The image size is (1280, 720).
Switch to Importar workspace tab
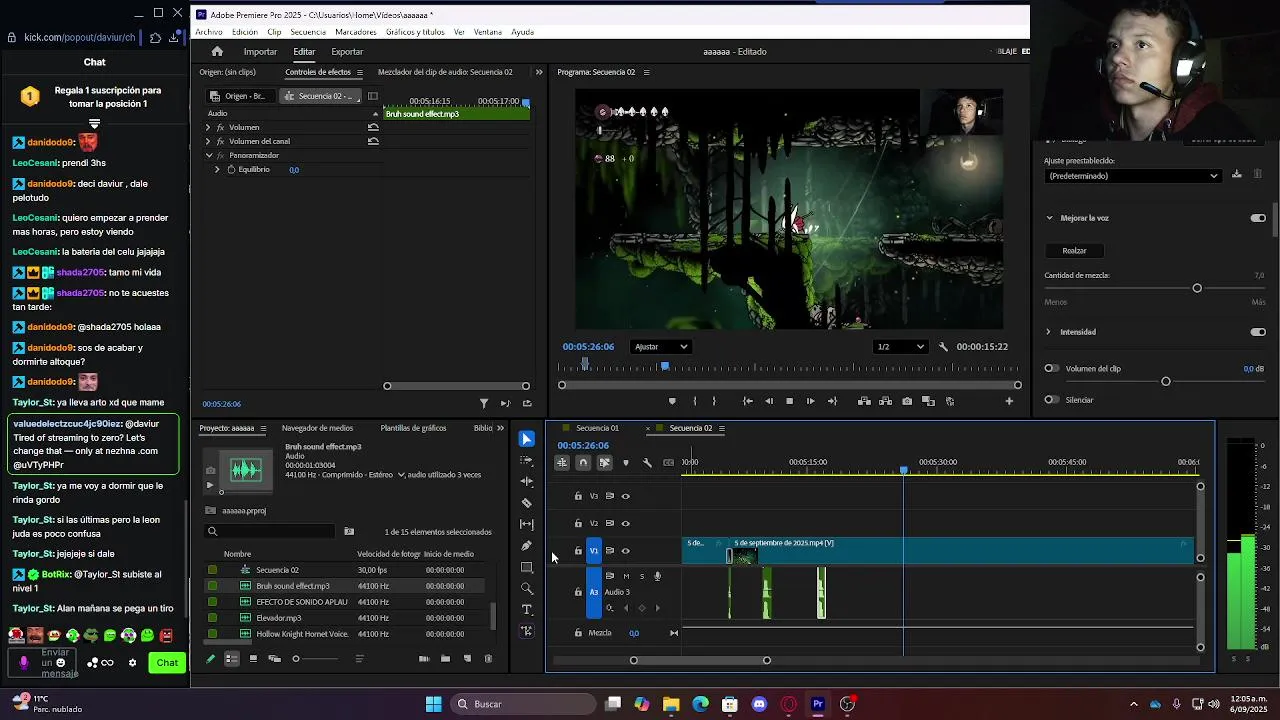[260, 52]
